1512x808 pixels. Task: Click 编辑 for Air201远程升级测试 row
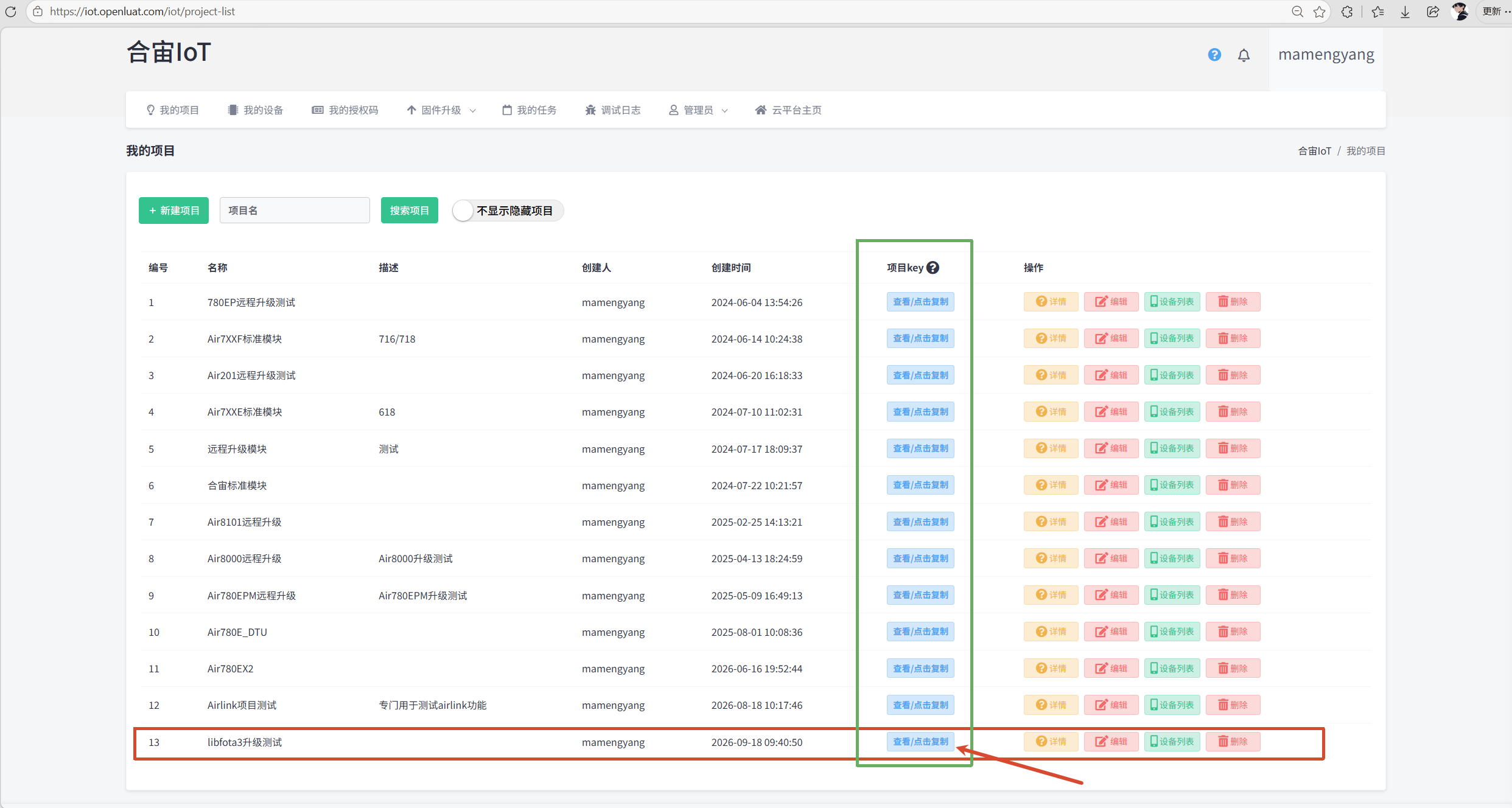coord(1111,375)
